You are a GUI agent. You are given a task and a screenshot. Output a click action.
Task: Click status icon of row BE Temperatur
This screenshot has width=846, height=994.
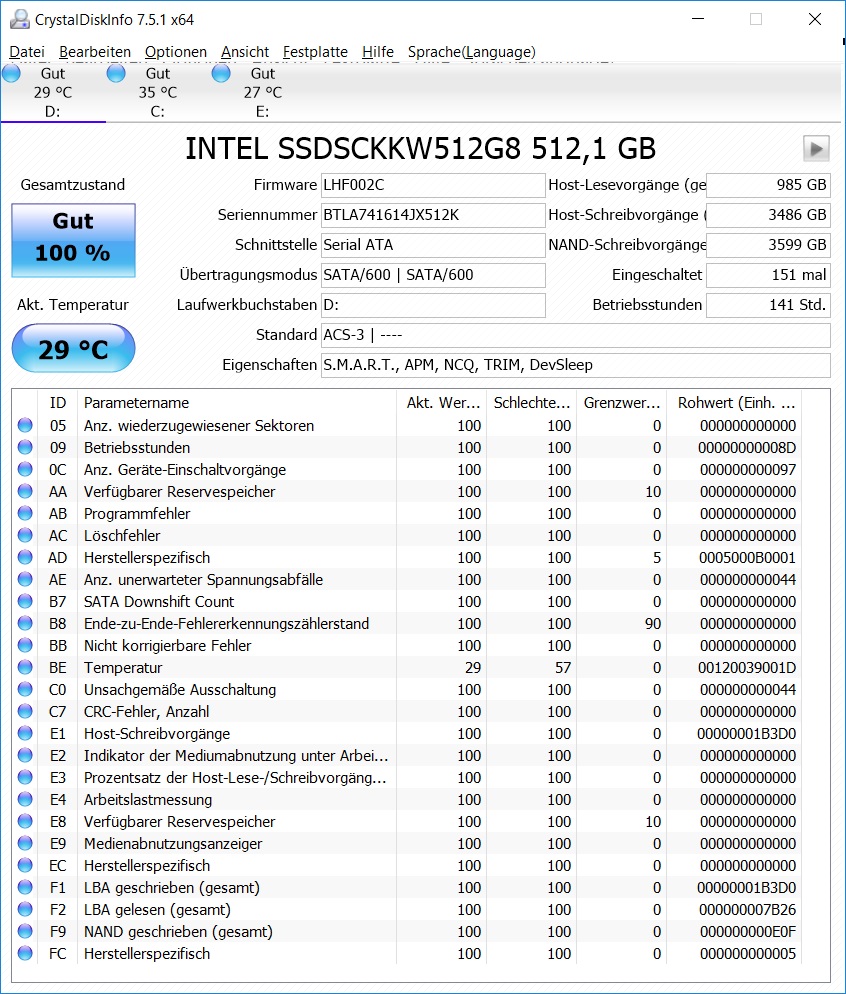[x=25, y=668]
